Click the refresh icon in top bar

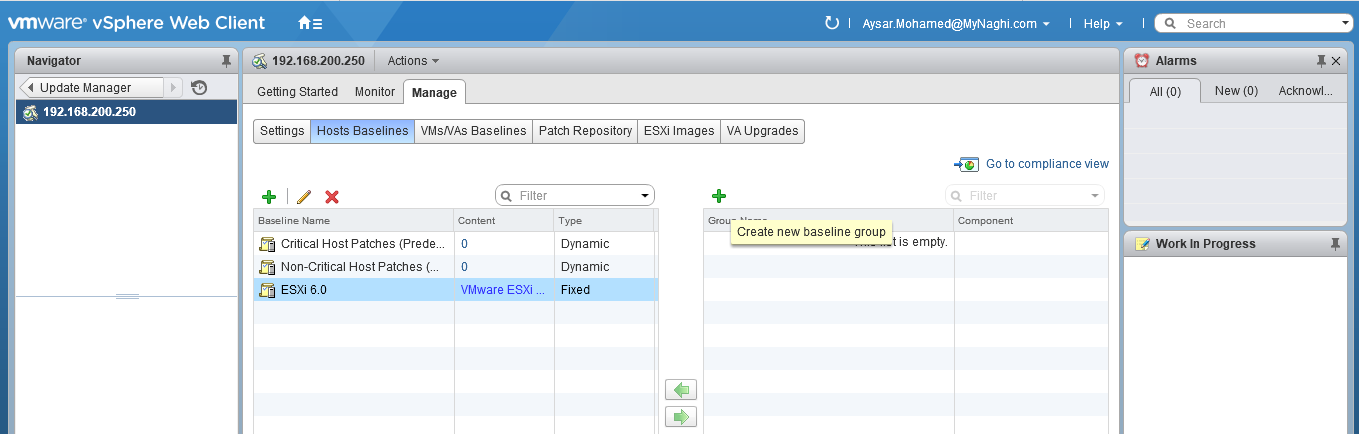click(x=831, y=23)
